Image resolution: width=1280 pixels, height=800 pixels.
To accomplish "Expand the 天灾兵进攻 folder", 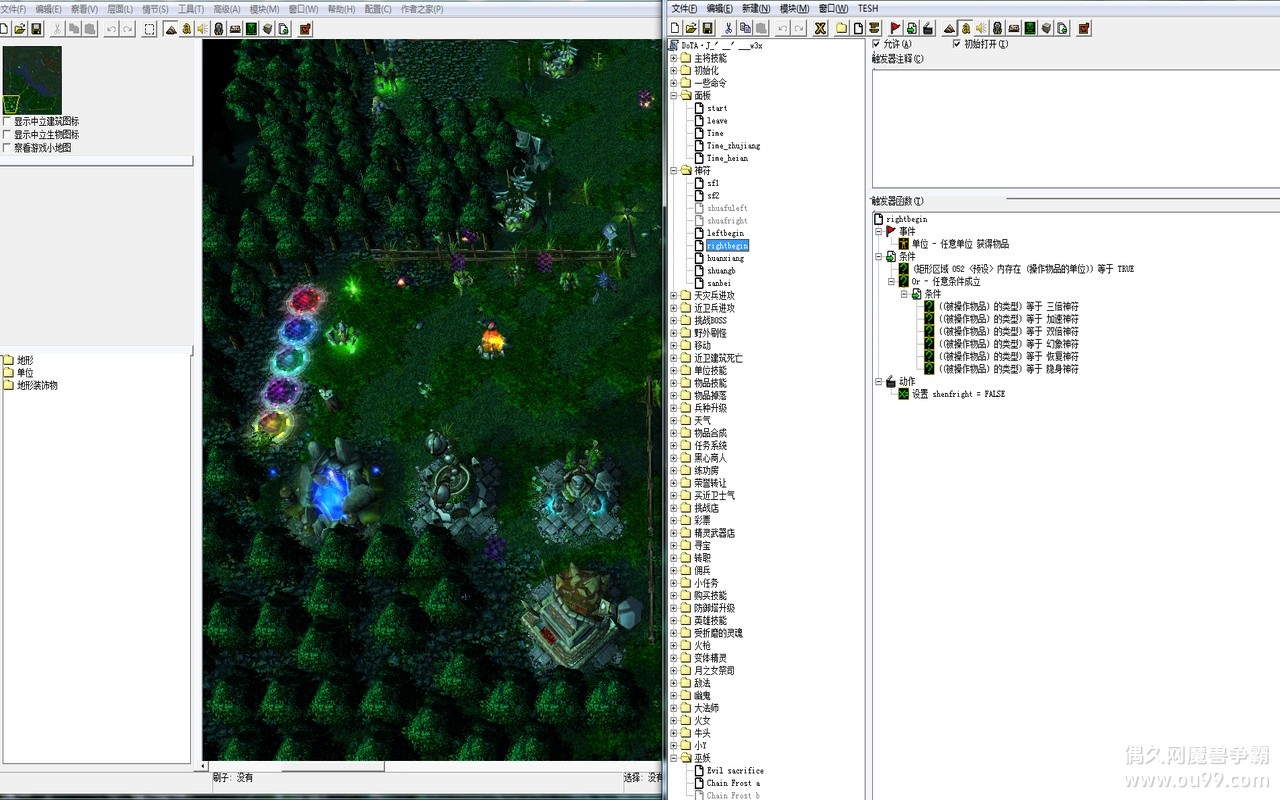I will (673, 296).
